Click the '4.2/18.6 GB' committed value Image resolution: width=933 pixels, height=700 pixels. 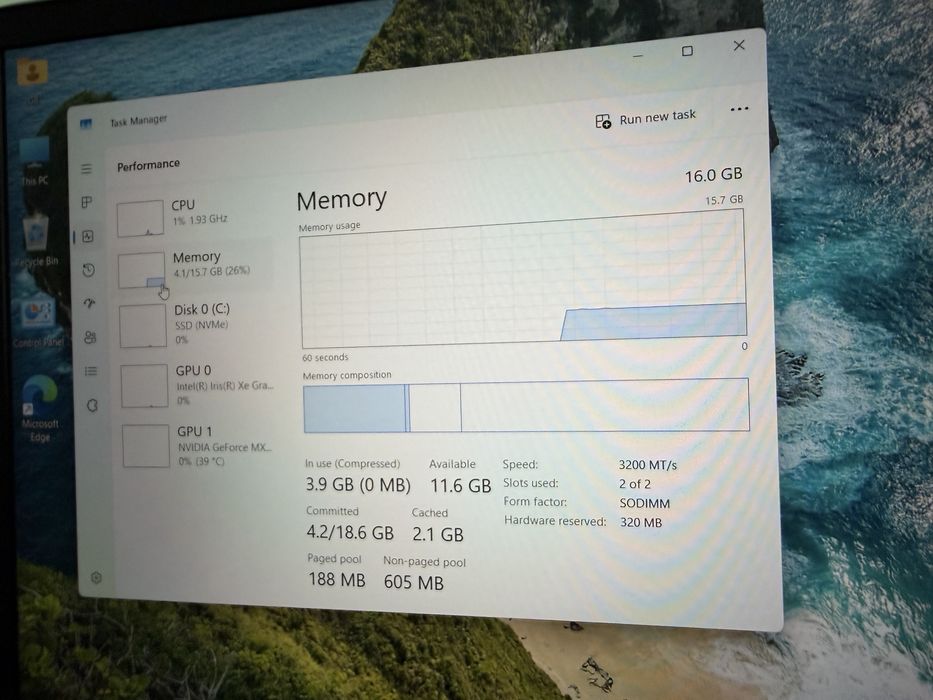(350, 532)
